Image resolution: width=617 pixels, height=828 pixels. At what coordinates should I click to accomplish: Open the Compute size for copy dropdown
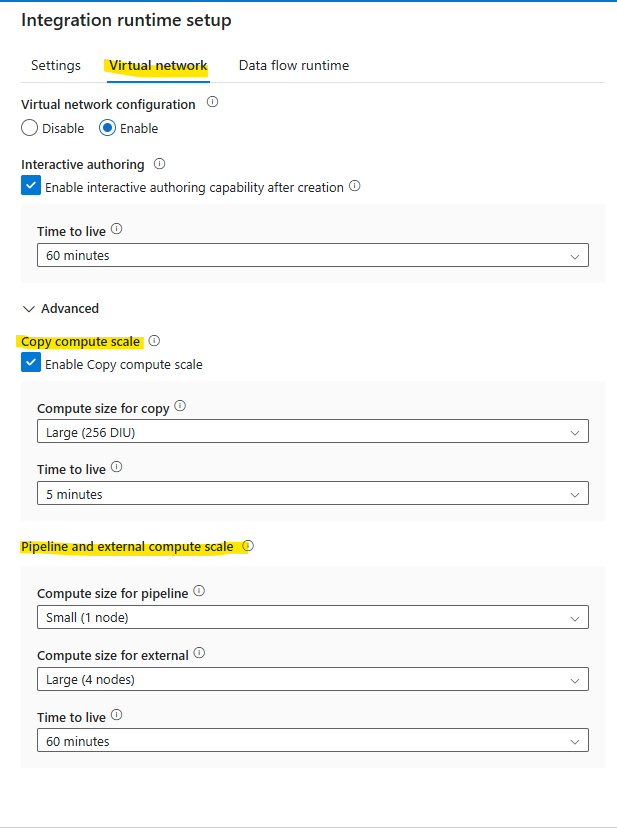312,432
